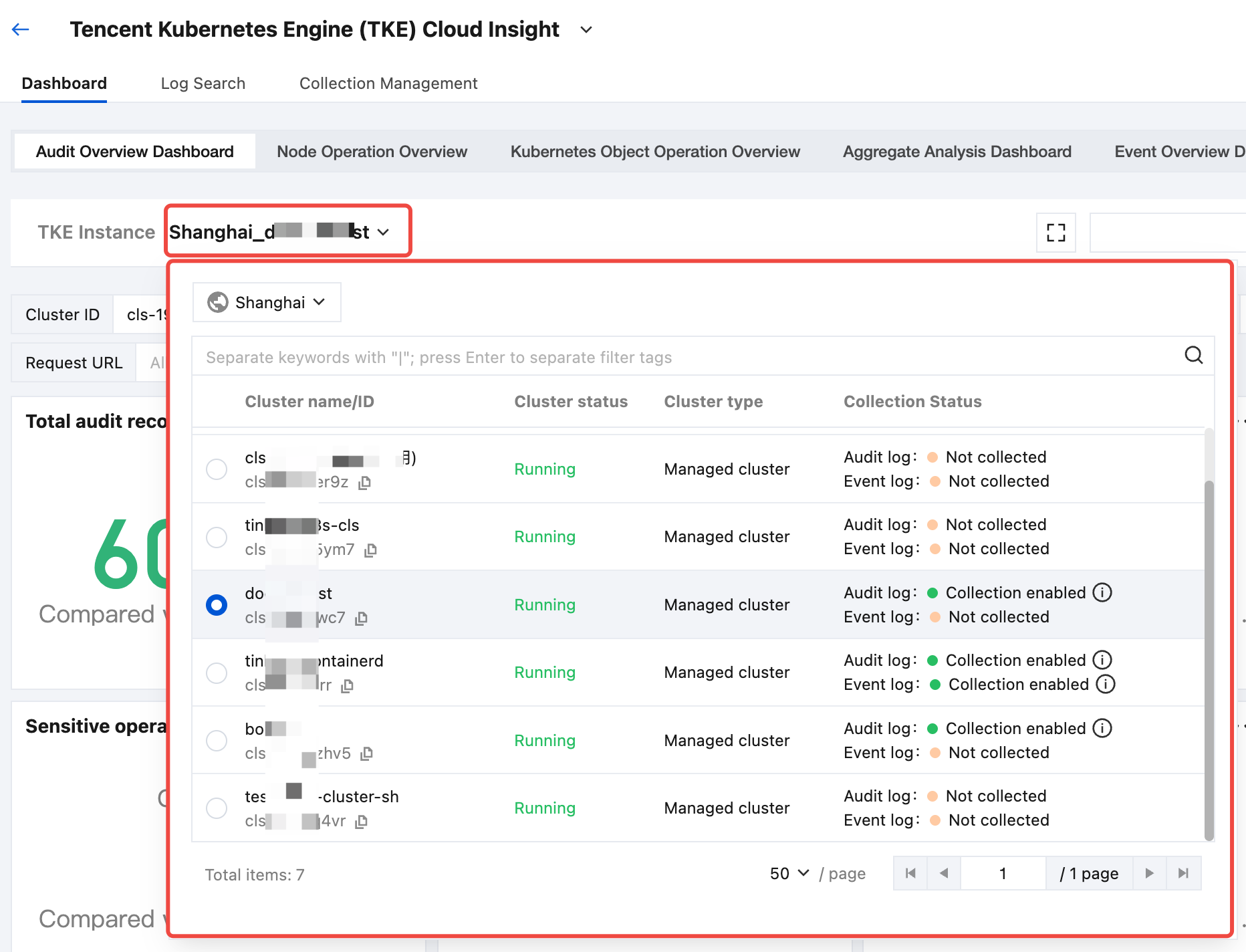Select the containerd cluster radio button
1246x952 pixels.
[x=217, y=673]
